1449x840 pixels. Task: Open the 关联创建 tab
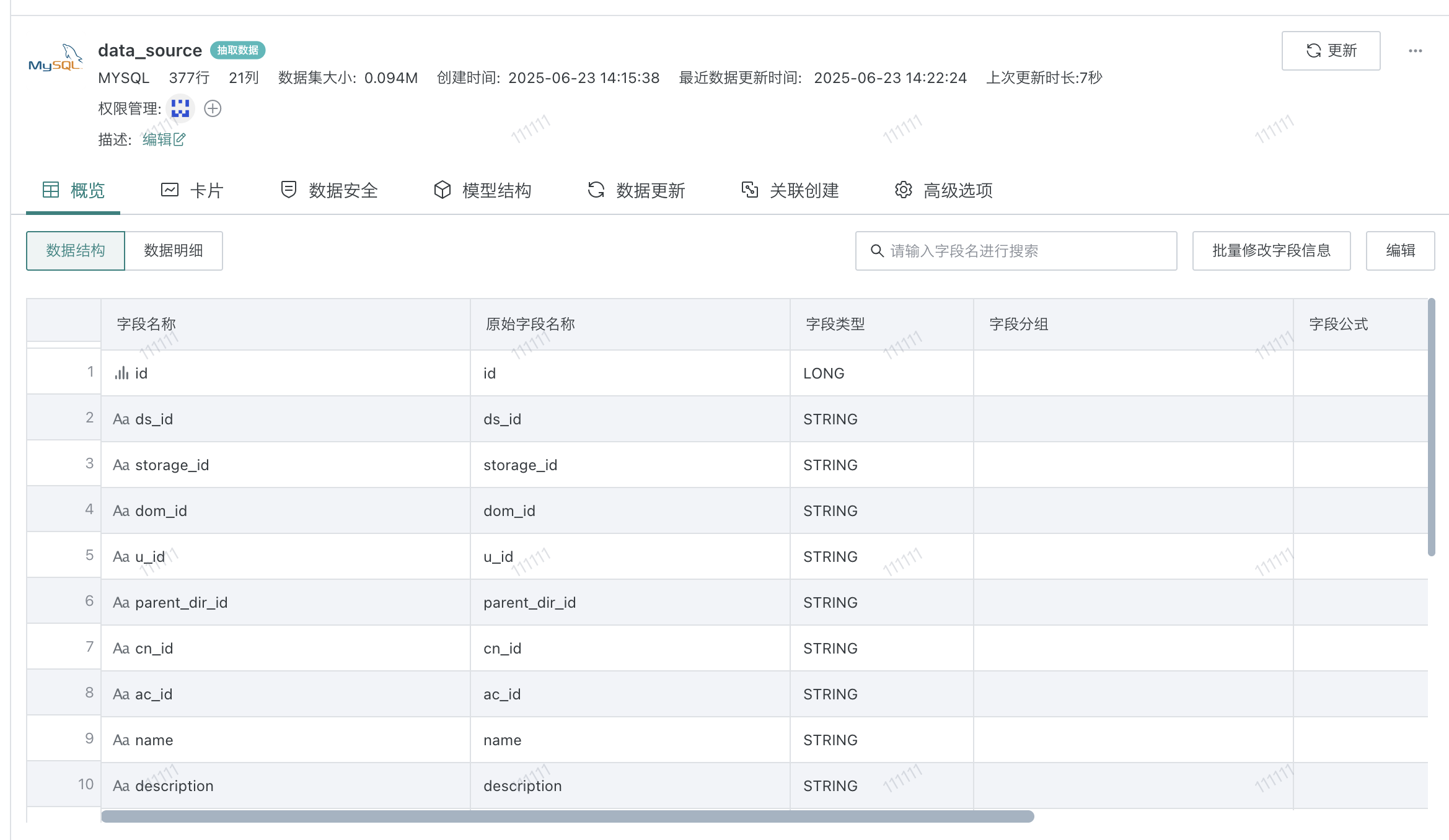790,190
